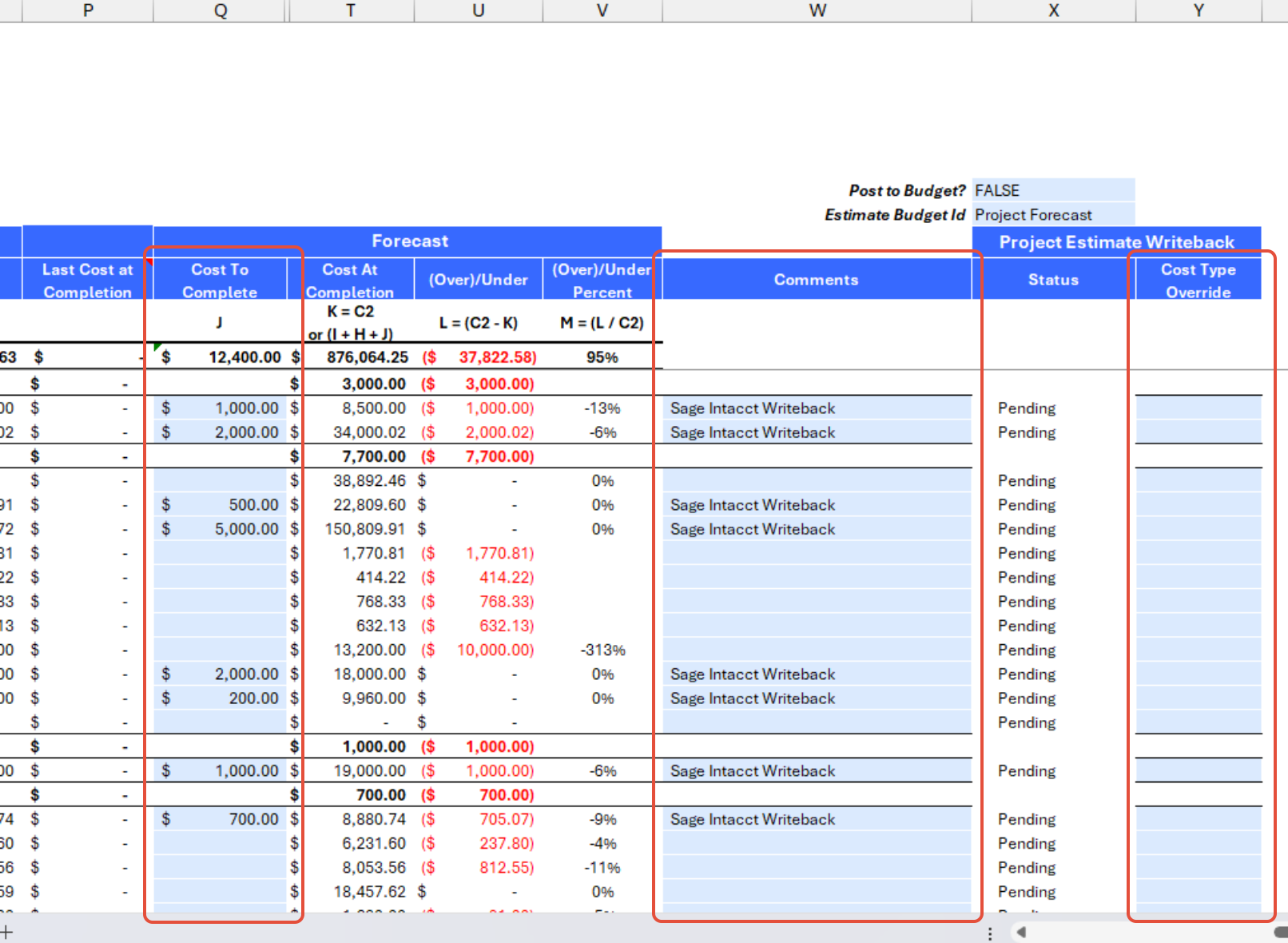
Task: Select column P by its header
Action: pos(88,10)
